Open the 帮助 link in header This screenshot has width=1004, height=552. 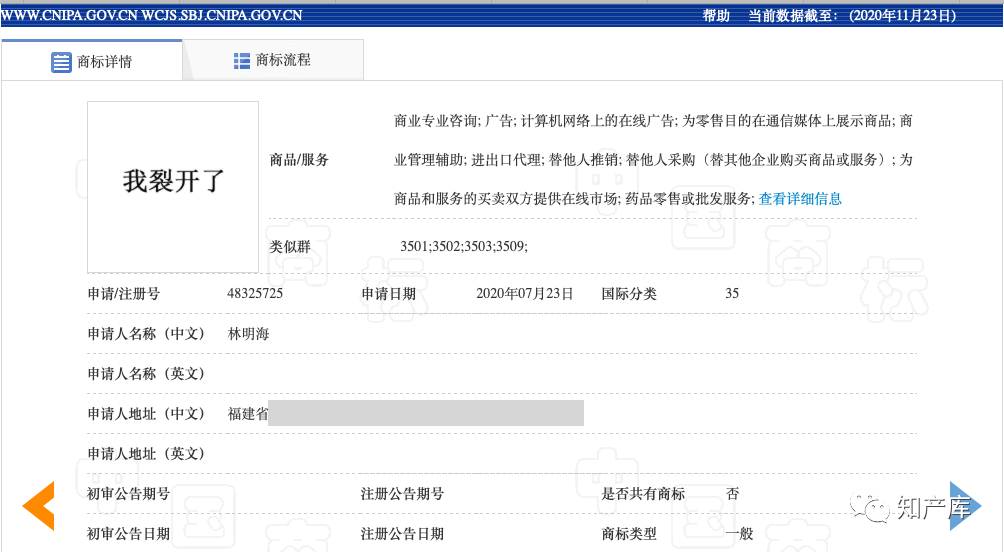(716, 15)
